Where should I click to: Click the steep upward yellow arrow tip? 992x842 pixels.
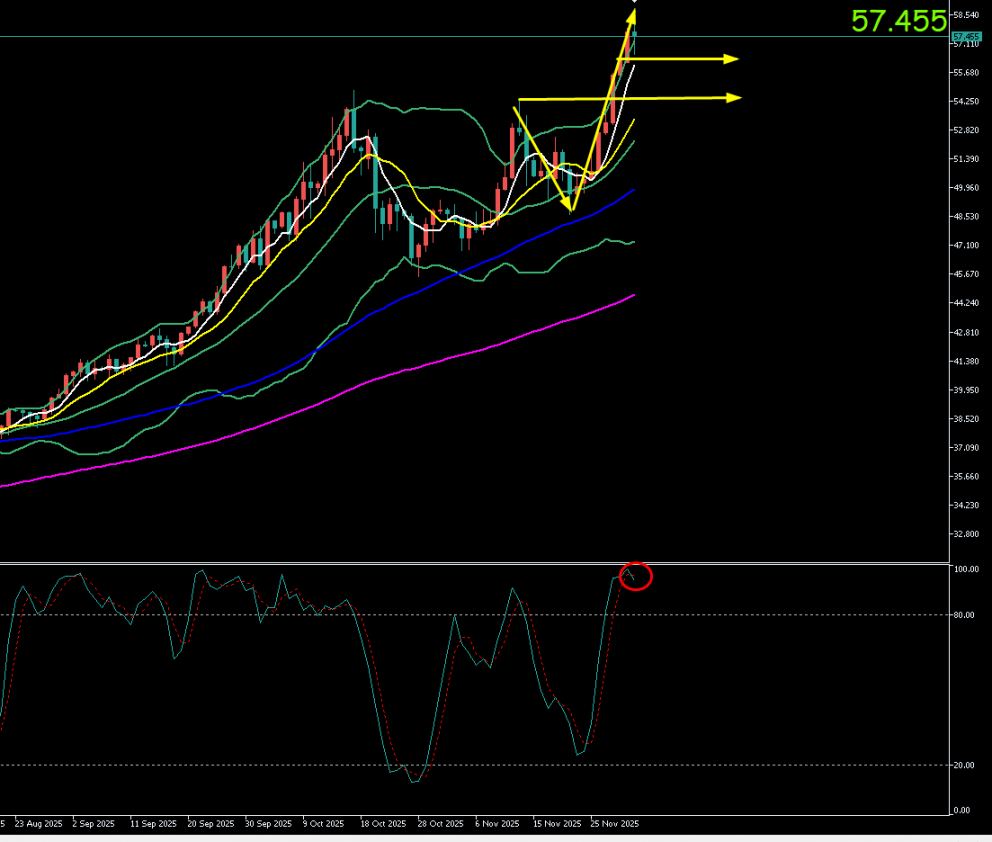click(634, 13)
